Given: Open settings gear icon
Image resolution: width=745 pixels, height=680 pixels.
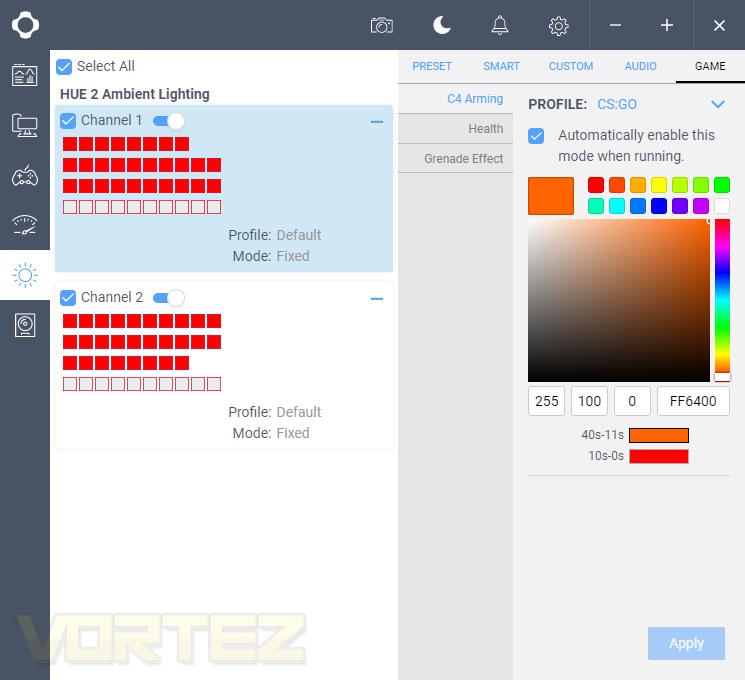Looking at the screenshot, I should (558, 26).
